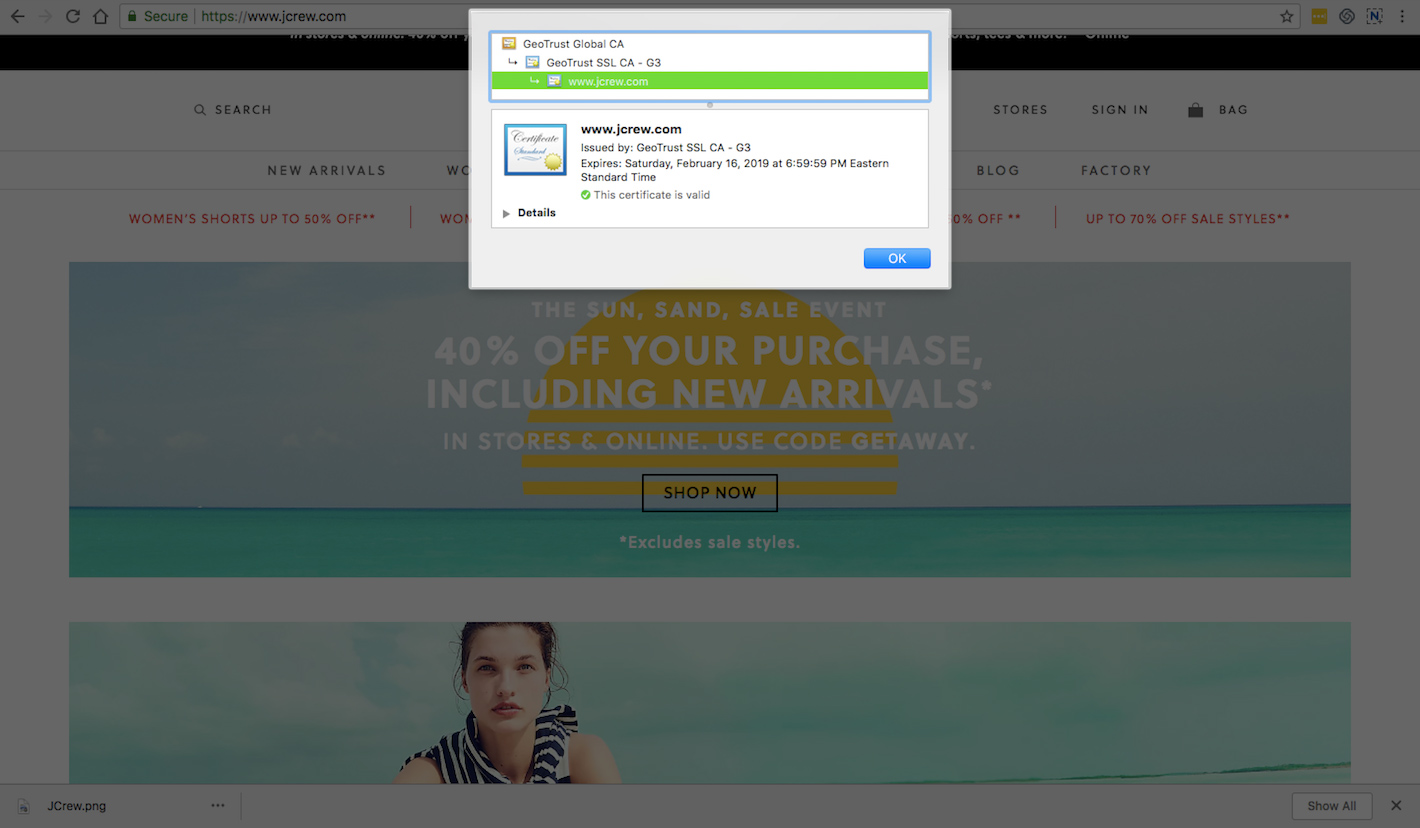
Task: Open the shopping bag icon
Action: pos(1195,110)
